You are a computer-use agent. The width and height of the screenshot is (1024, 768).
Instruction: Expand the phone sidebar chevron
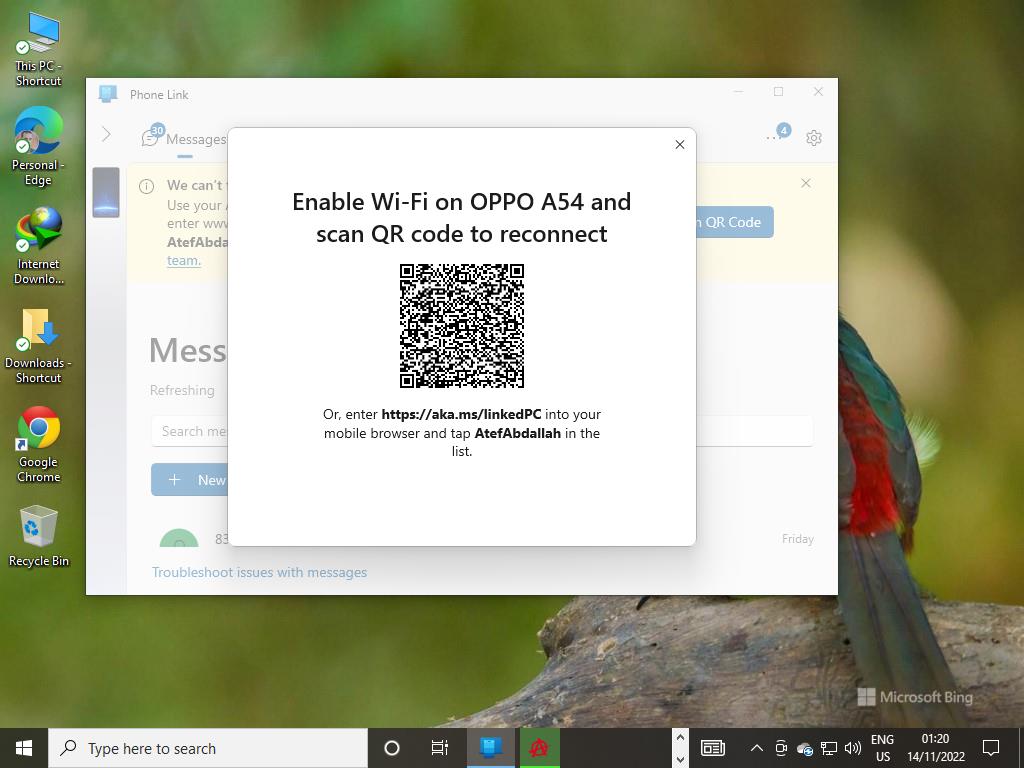coord(106,134)
